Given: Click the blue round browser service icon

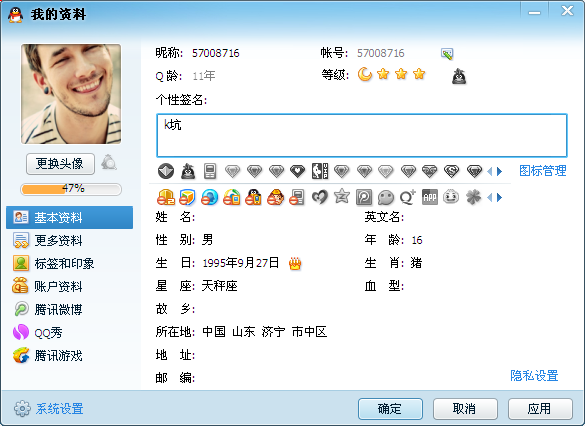Looking at the screenshot, I should [209, 197].
